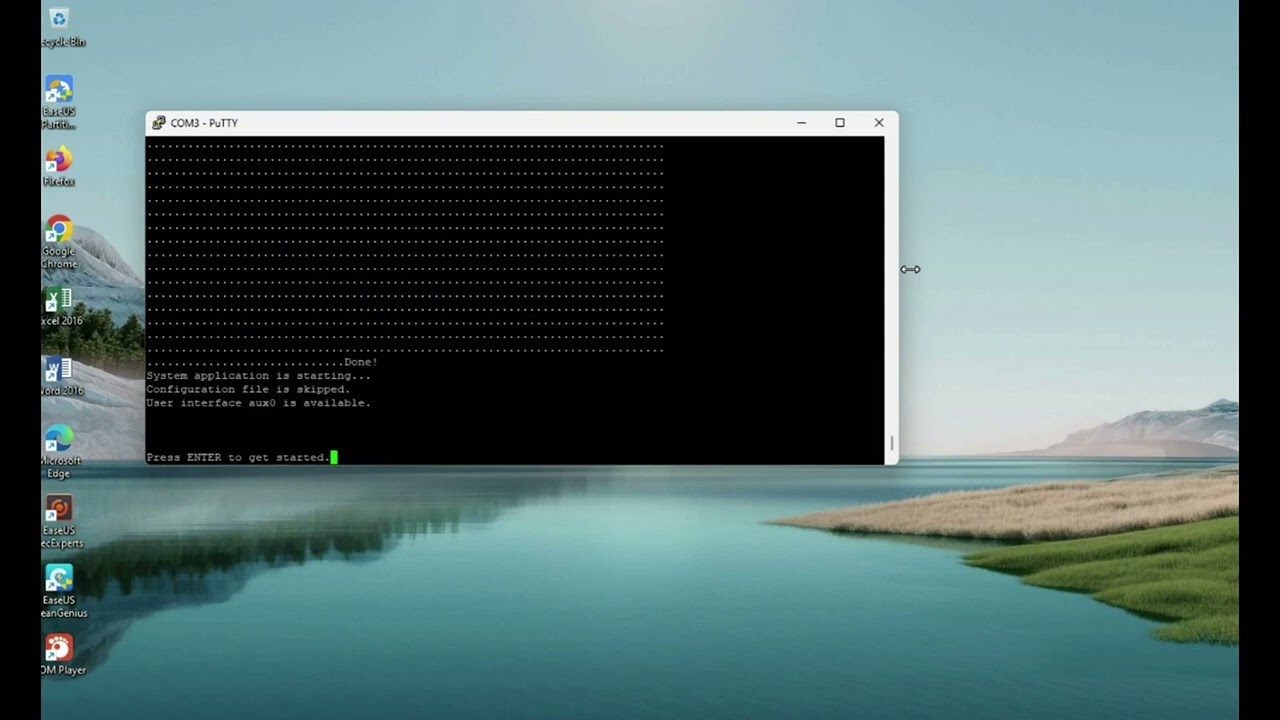Click "System application is starting..." line
Screen dimensions: 1280x720
point(258,376)
